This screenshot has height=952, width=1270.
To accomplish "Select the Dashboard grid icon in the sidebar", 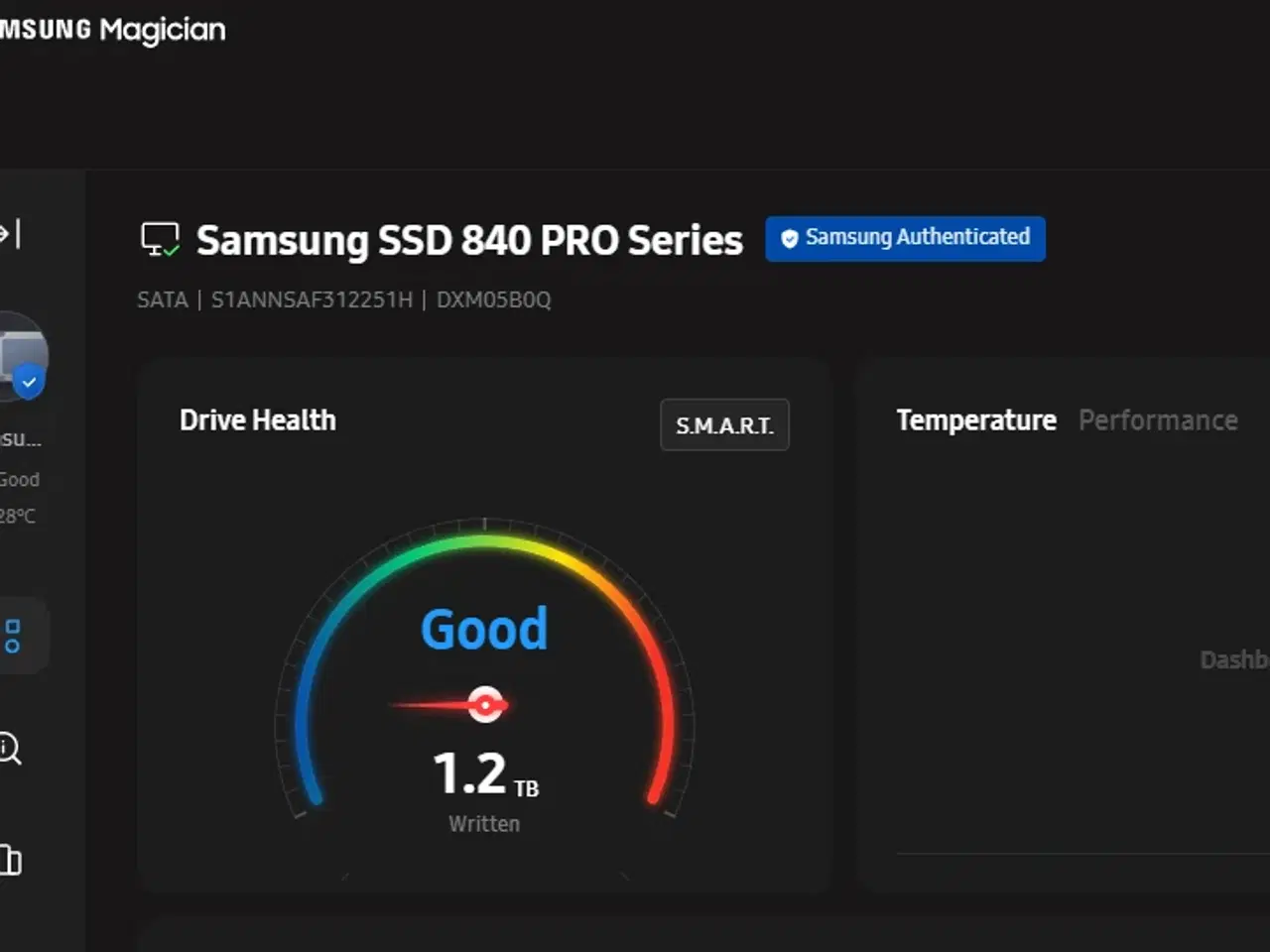I will [x=14, y=635].
